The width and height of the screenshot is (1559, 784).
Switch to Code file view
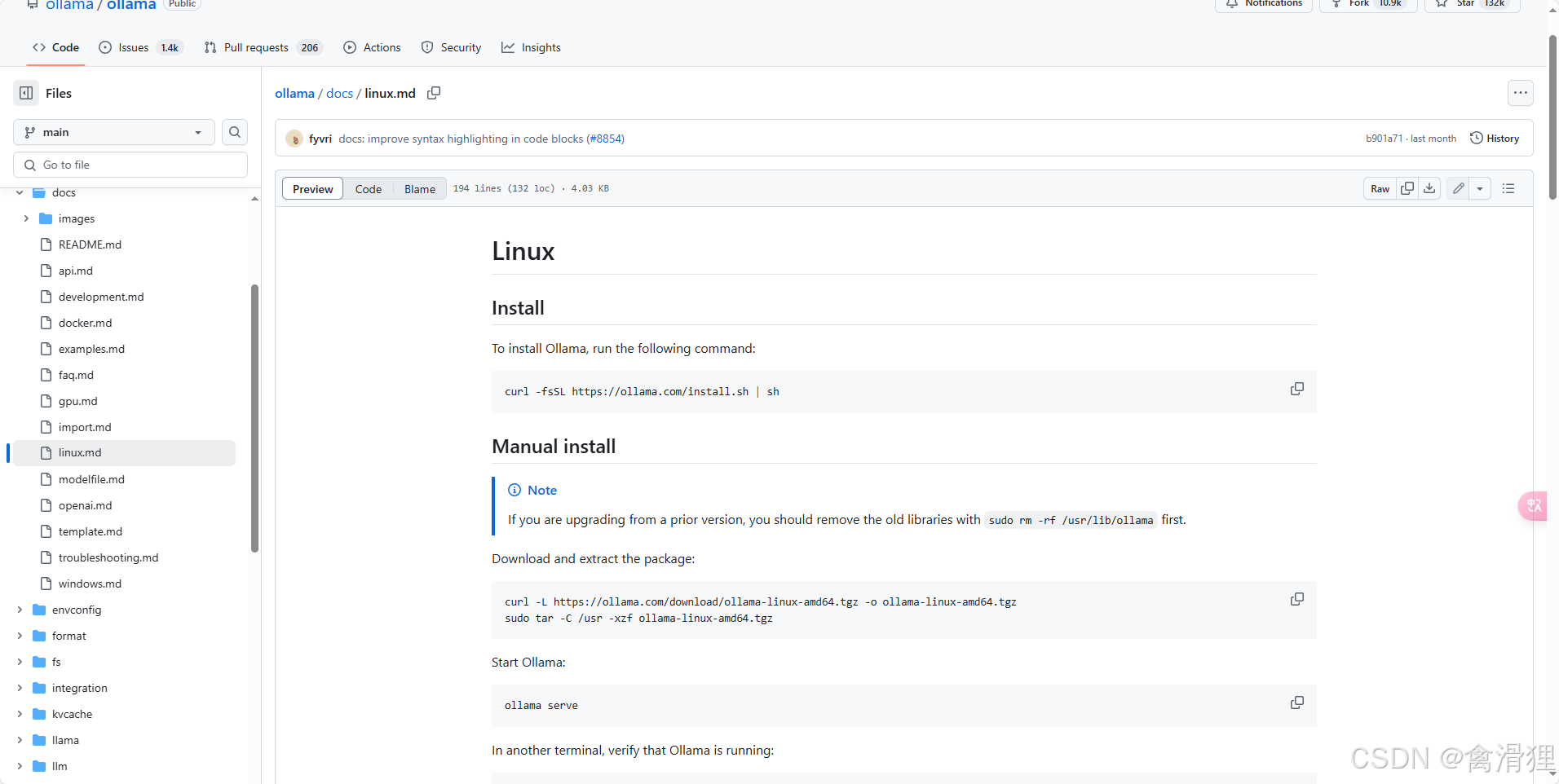[x=369, y=189]
